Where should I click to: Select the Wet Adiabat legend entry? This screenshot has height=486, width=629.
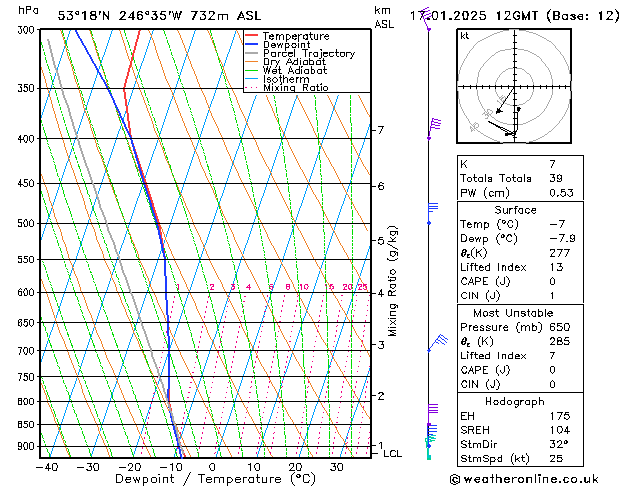click(x=297, y=71)
